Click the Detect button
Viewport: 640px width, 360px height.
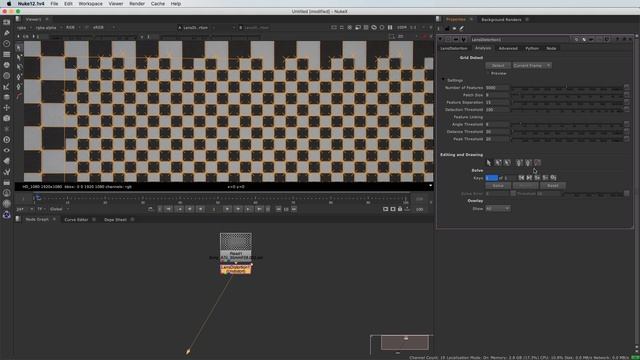498,65
